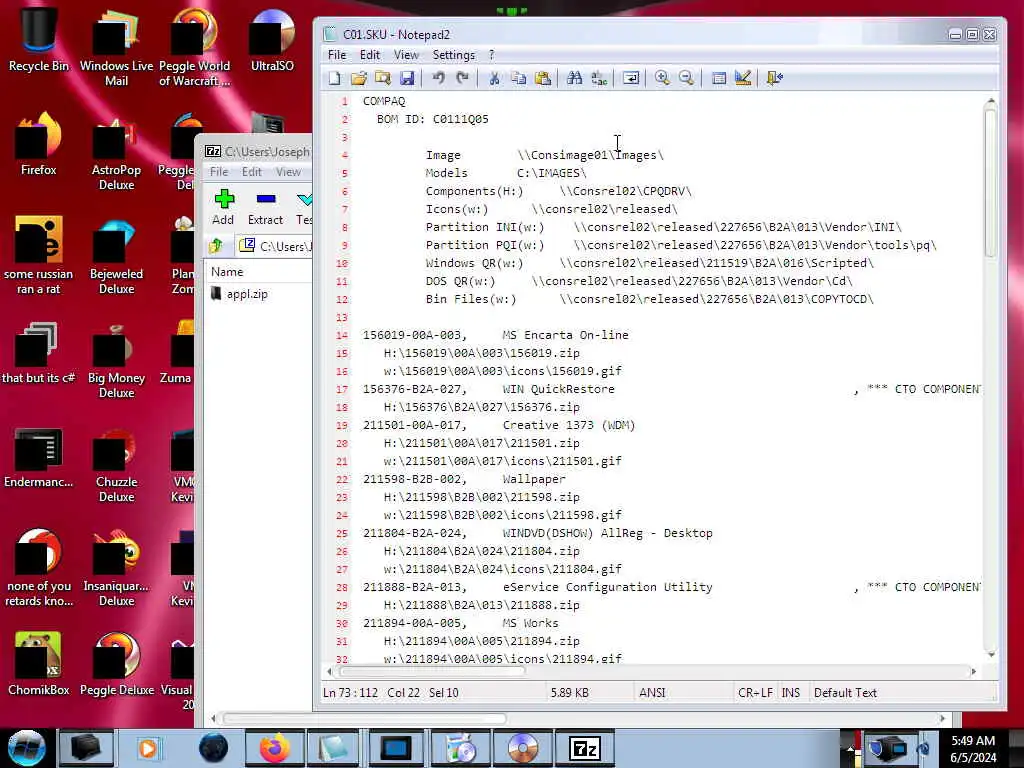Click the 7-Zip horizontal scrollbar thumb
Image resolution: width=1024 pixels, height=768 pixels.
point(365,718)
